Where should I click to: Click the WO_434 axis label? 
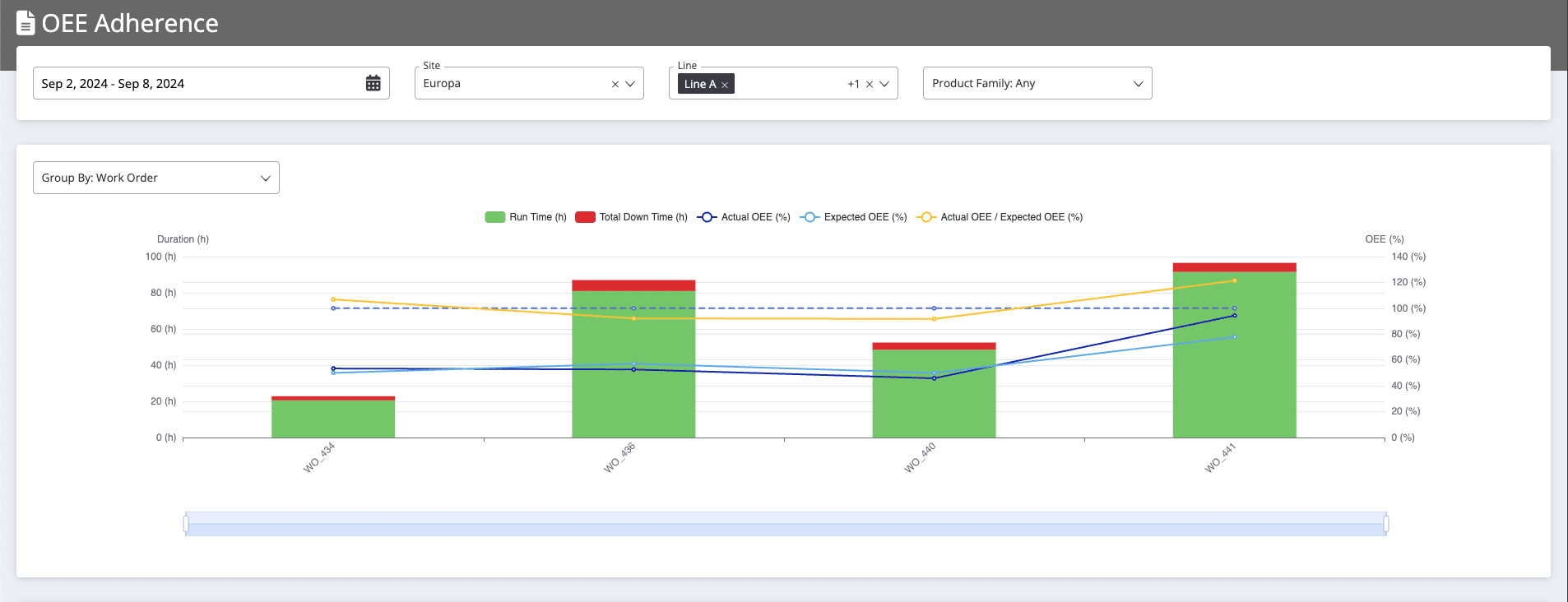pyautogui.click(x=319, y=458)
